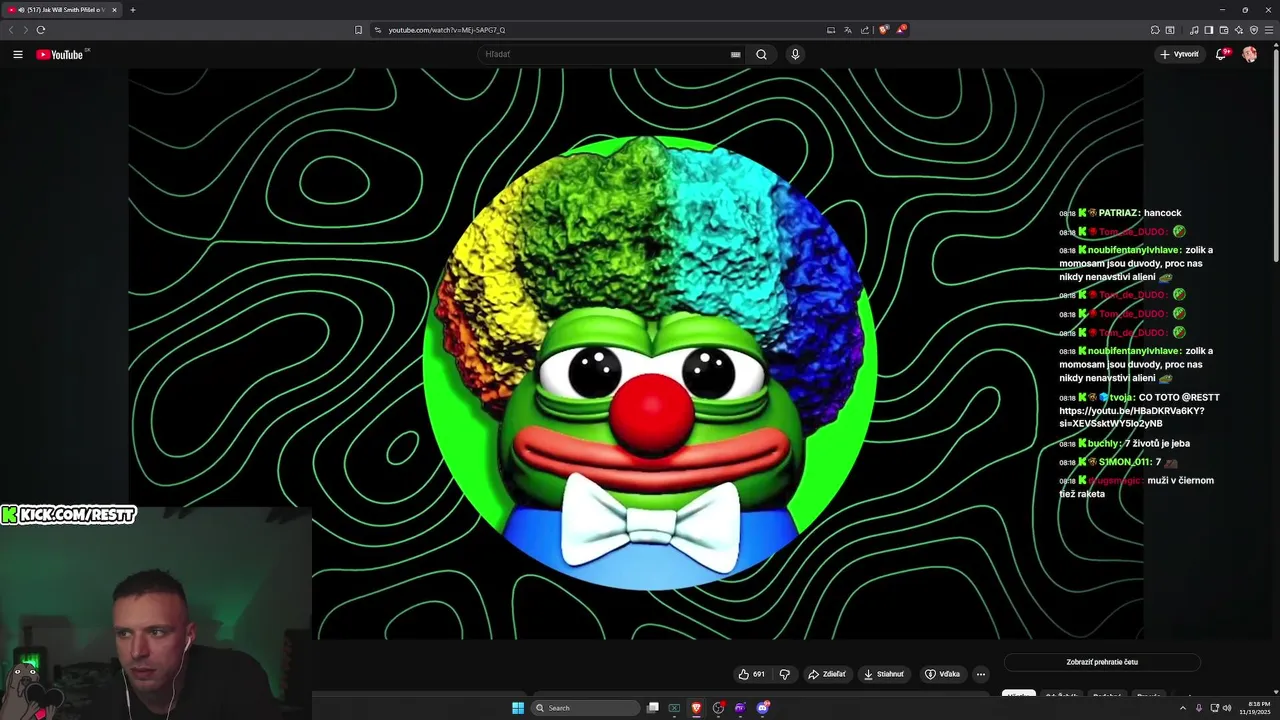Dislike the video thumbs down
This screenshot has width=1280, height=720.
[785, 674]
